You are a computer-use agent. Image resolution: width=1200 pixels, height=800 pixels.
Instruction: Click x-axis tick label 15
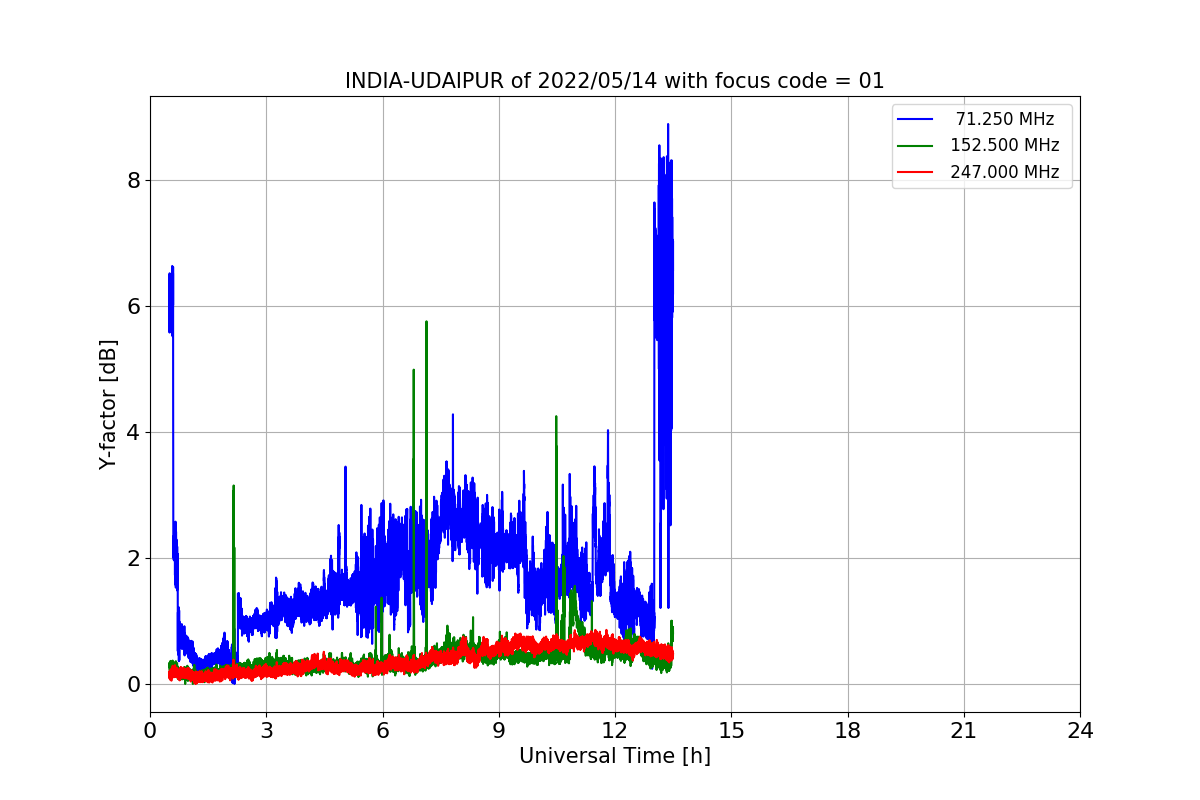(731, 731)
